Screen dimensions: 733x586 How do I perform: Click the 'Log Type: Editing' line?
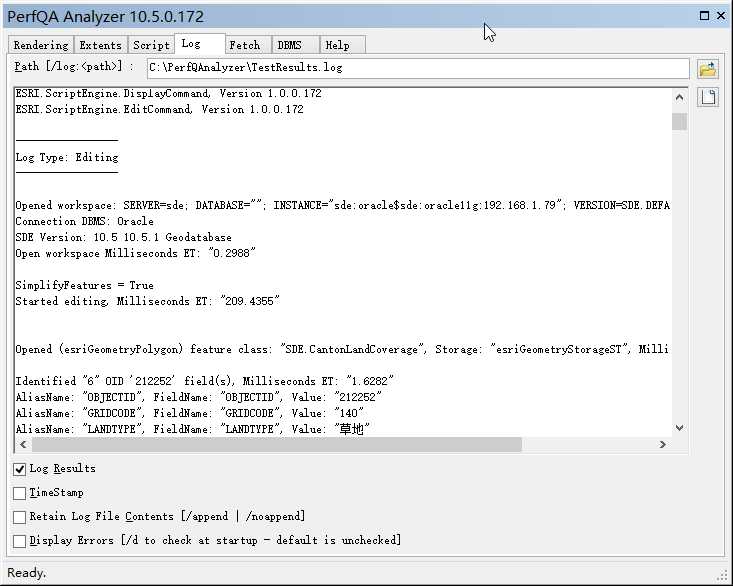point(67,157)
